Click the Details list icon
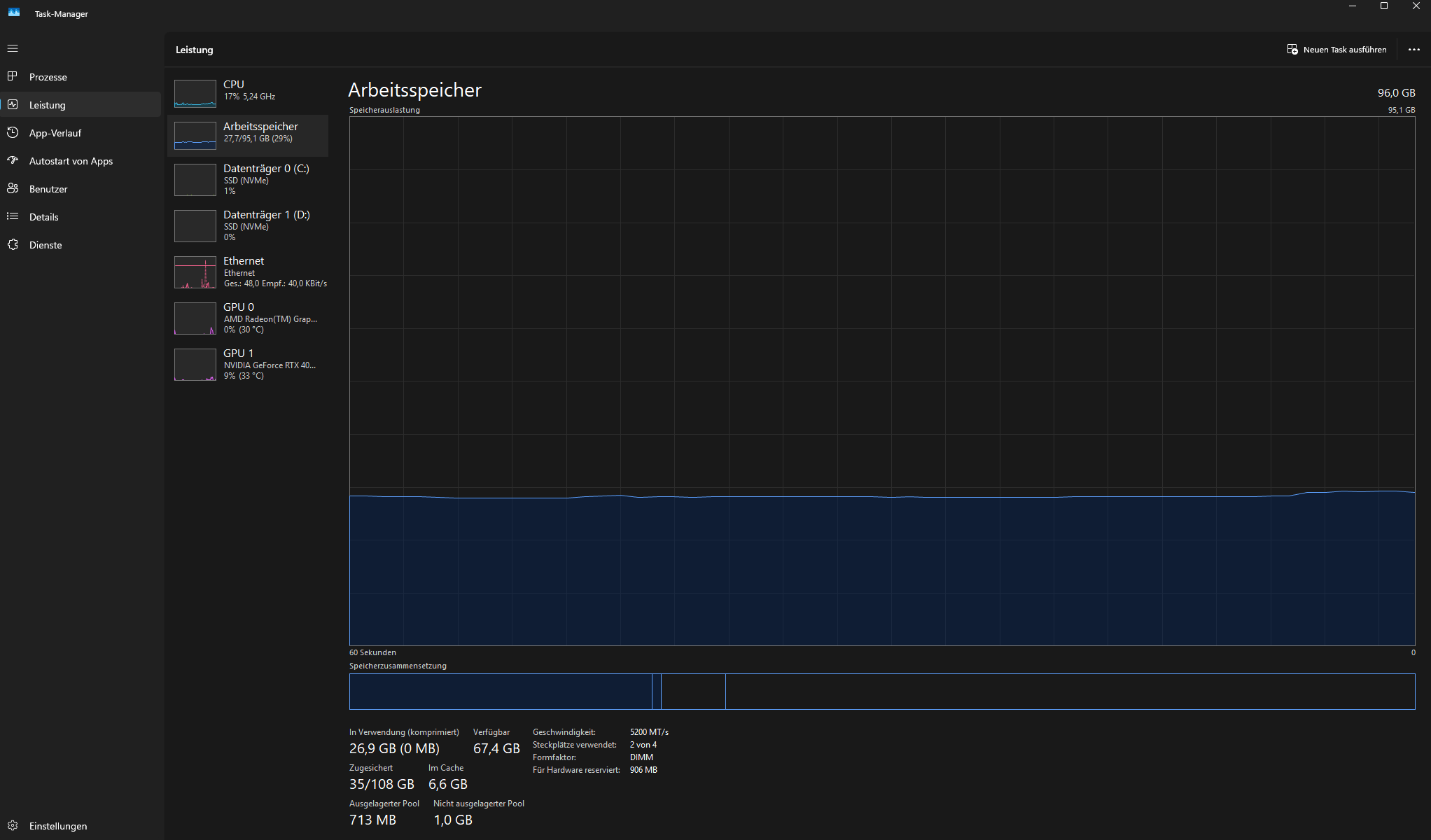1431x840 pixels. coord(13,216)
